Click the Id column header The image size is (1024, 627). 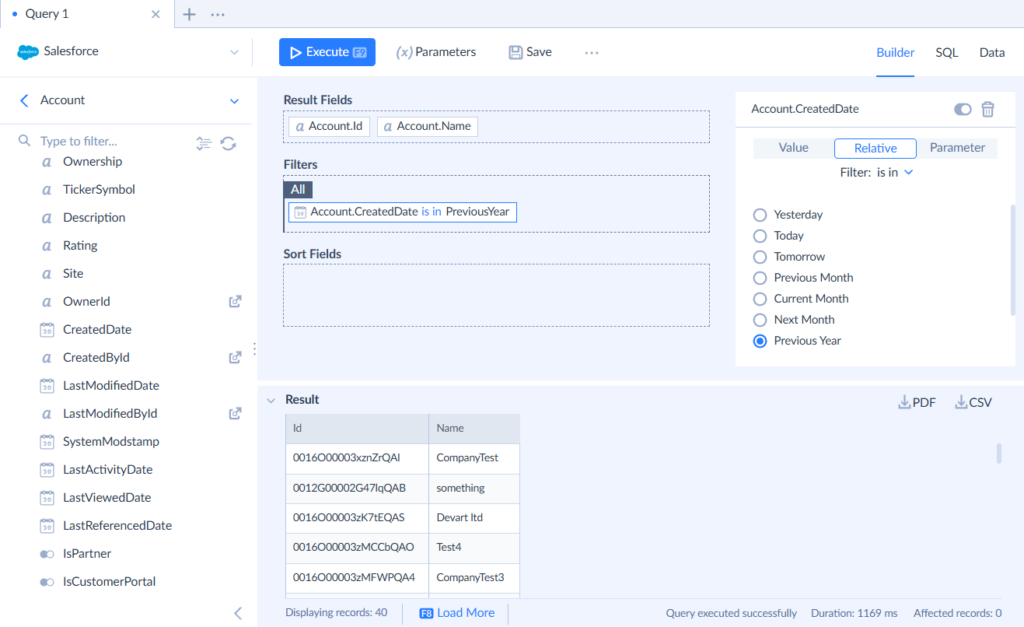pyautogui.click(x=357, y=428)
